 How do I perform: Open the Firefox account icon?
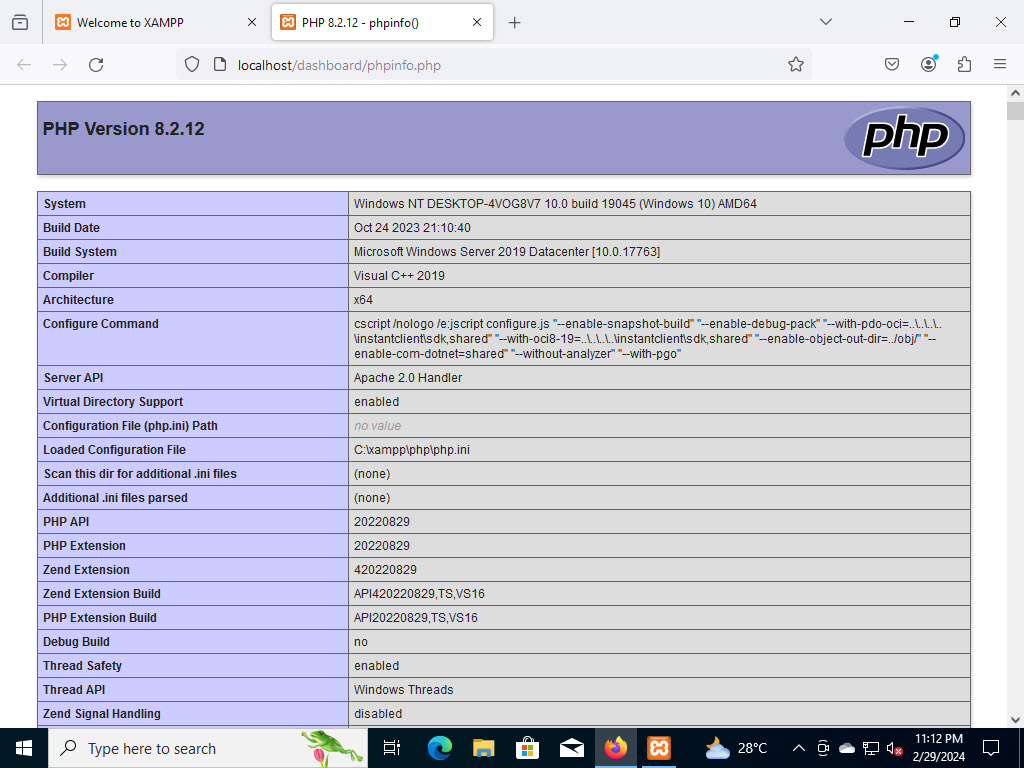(x=928, y=63)
